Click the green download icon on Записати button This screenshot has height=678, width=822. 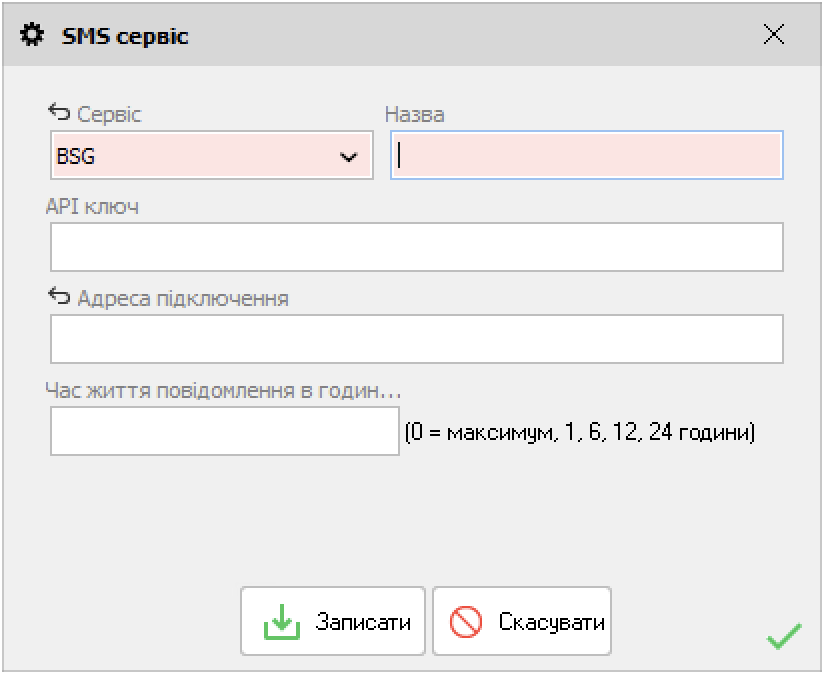pos(278,621)
